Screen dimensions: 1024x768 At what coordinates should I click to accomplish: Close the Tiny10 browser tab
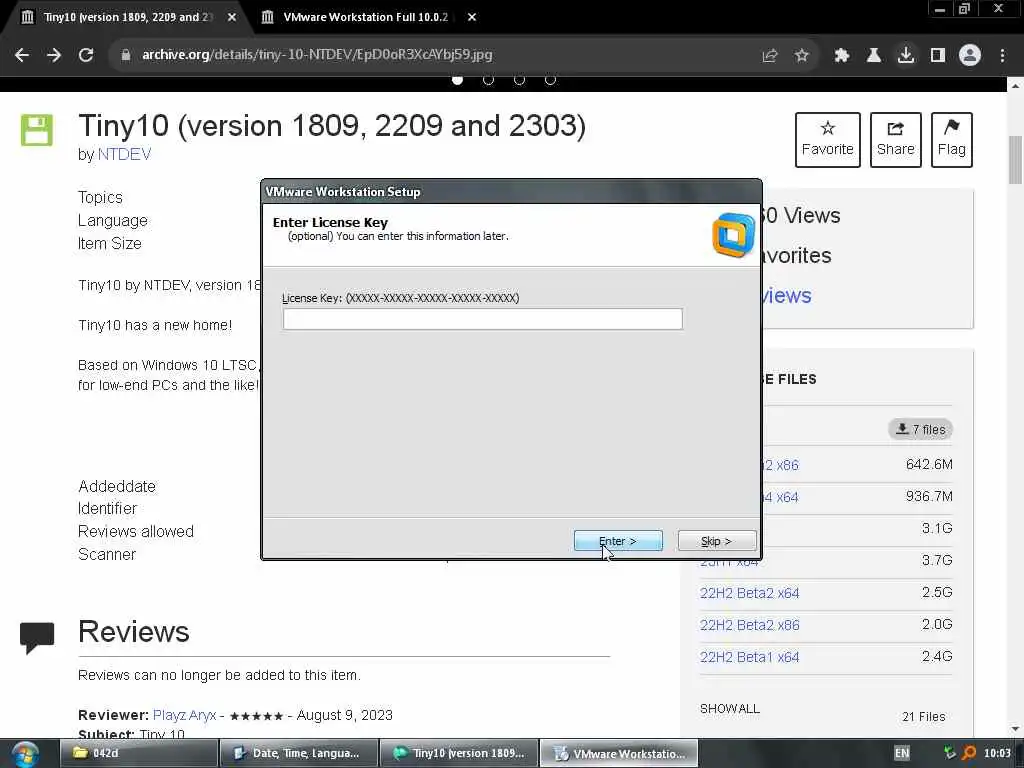232,17
